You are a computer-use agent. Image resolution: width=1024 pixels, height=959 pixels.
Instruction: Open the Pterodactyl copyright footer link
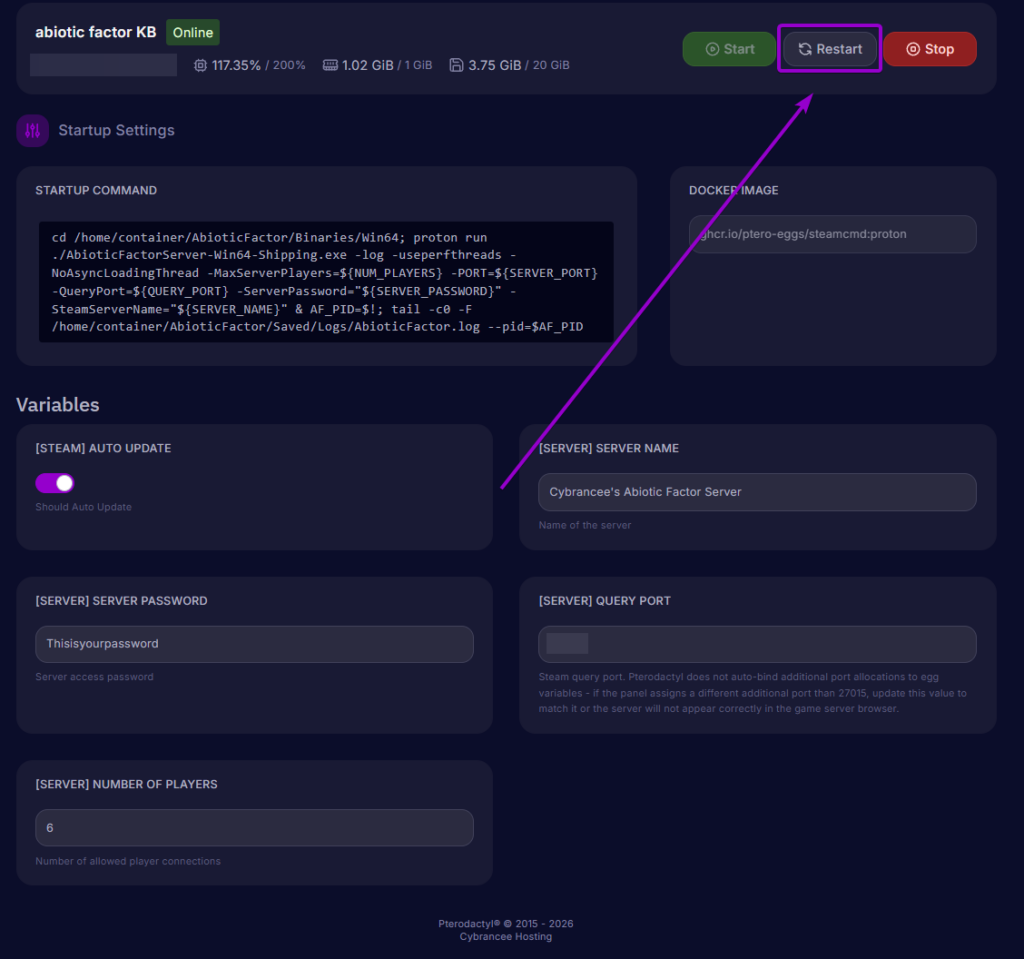505,924
